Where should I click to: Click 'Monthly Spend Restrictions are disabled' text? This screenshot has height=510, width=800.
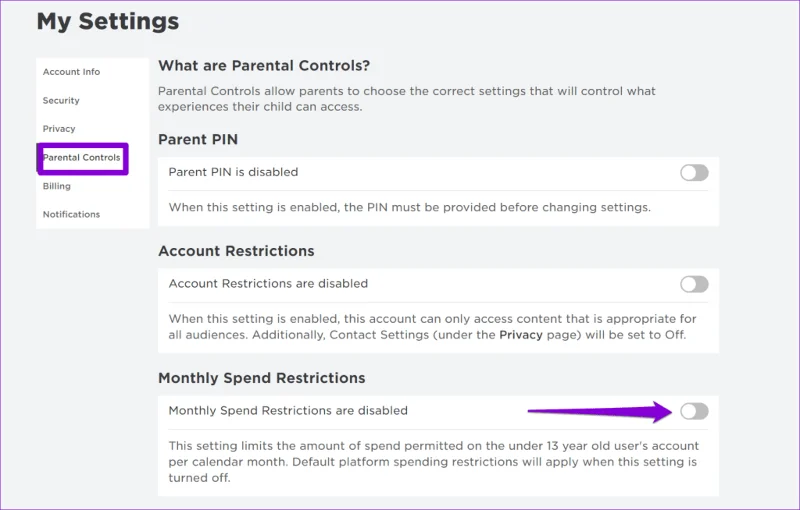click(x=288, y=411)
